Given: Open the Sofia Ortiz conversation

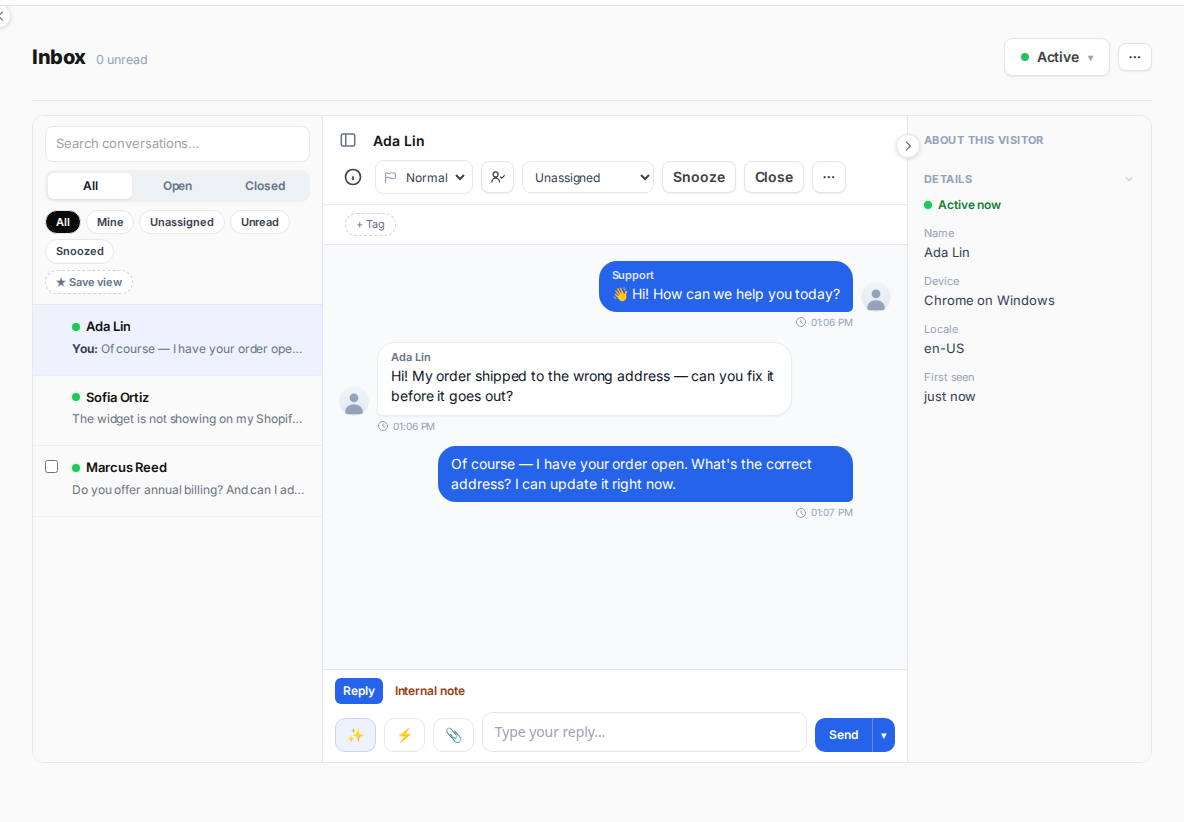Looking at the screenshot, I should (x=177, y=410).
